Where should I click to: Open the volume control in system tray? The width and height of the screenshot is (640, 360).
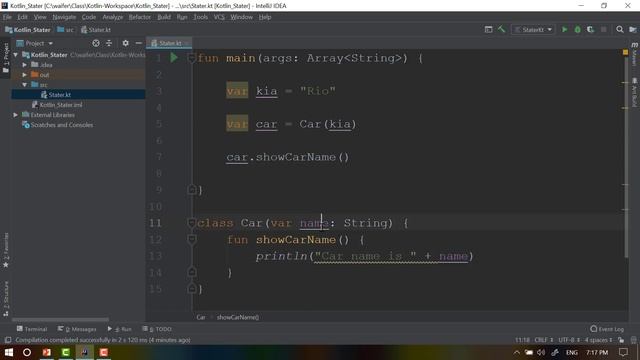tap(541, 352)
